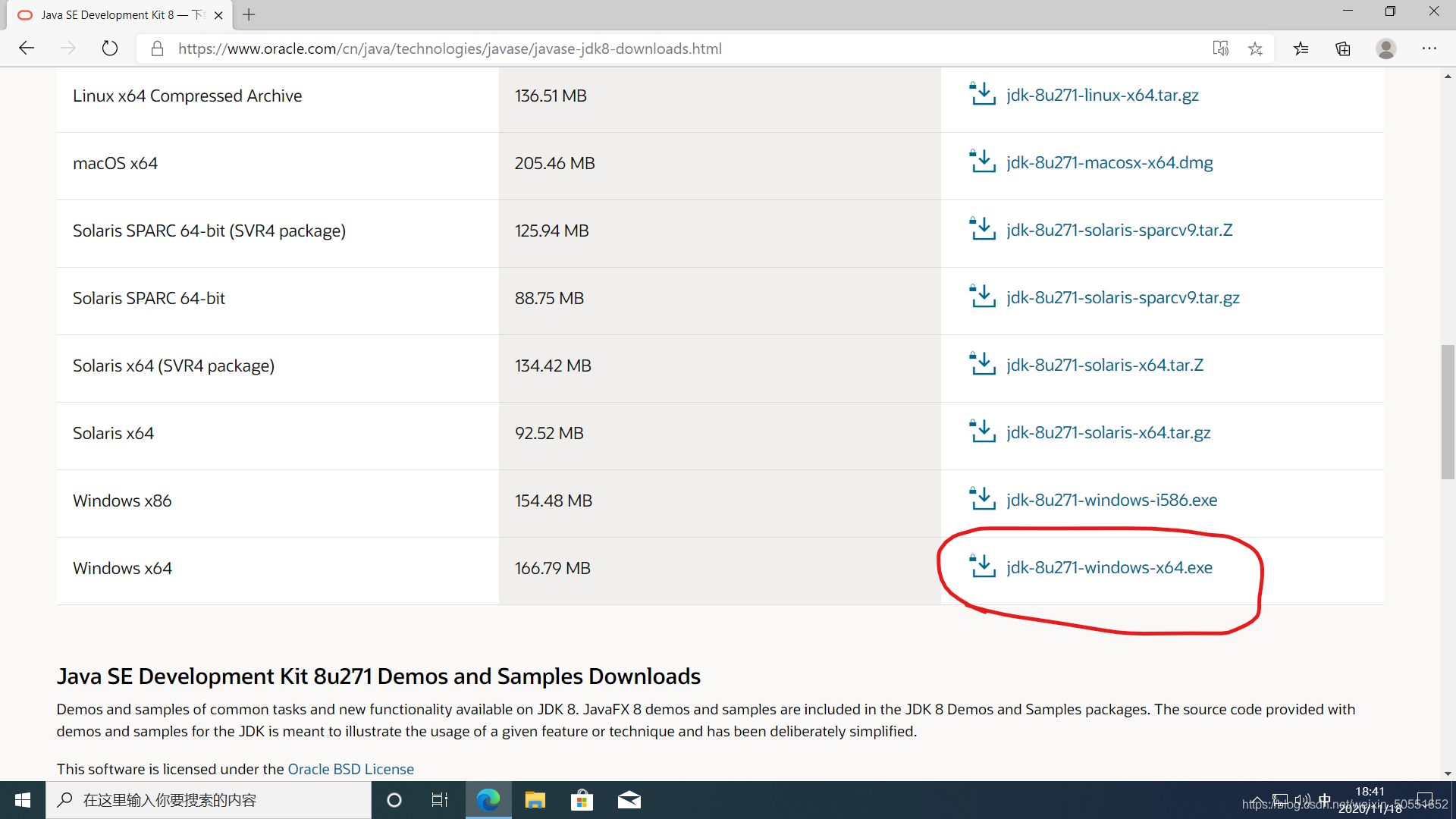Open the browser settings ellipsis menu
This screenshot has height=819, width=1456.
click(x=1429, y=49)
